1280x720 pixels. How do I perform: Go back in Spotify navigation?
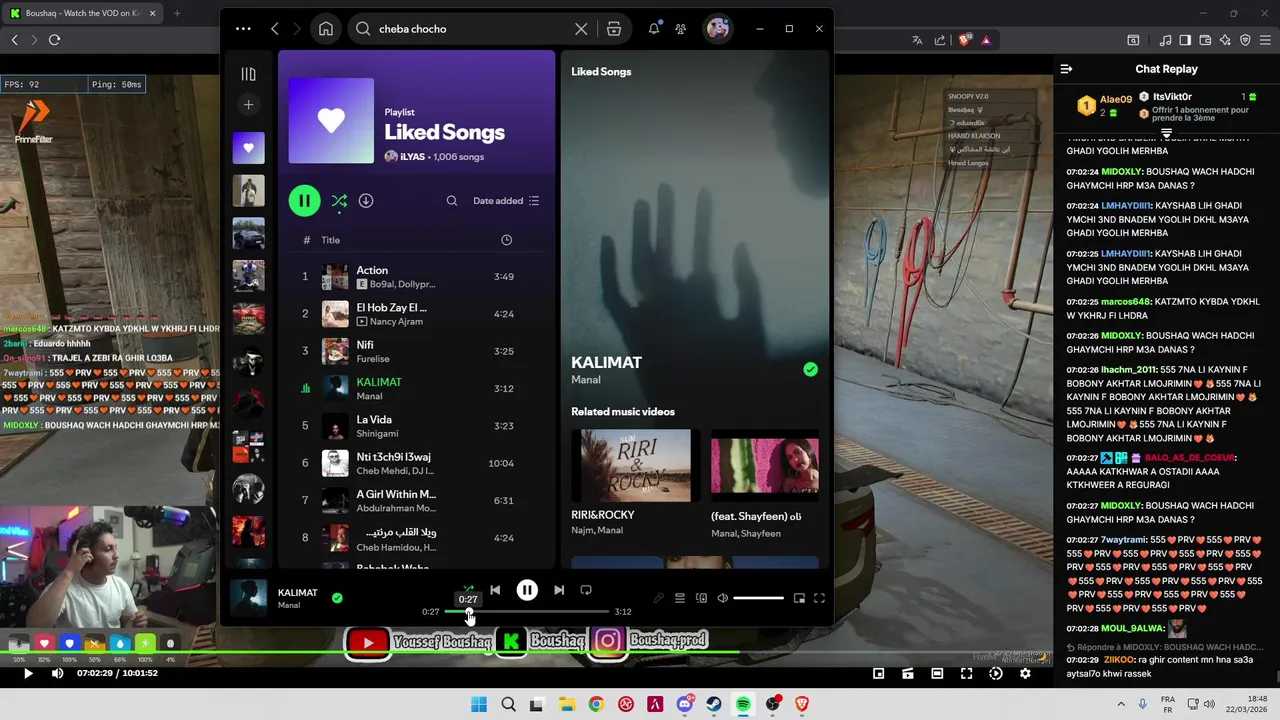tap(275, 29)
